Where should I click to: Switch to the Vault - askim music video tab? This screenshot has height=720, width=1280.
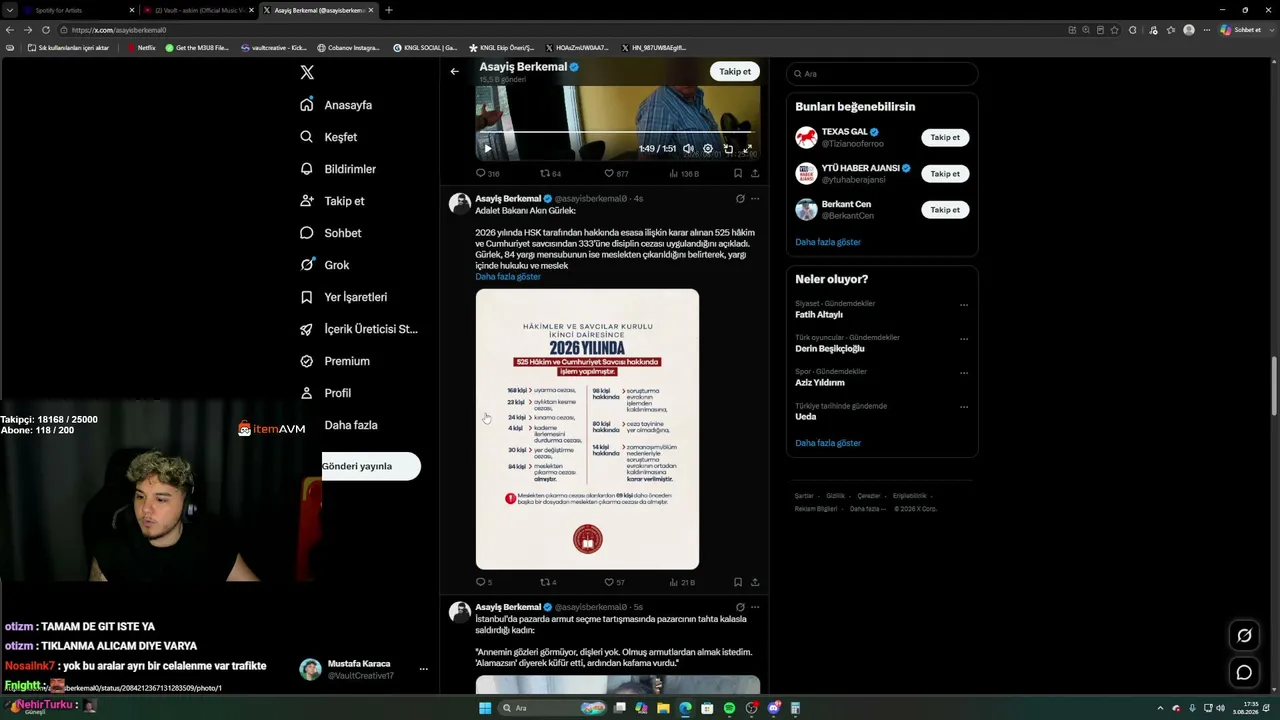198,10
